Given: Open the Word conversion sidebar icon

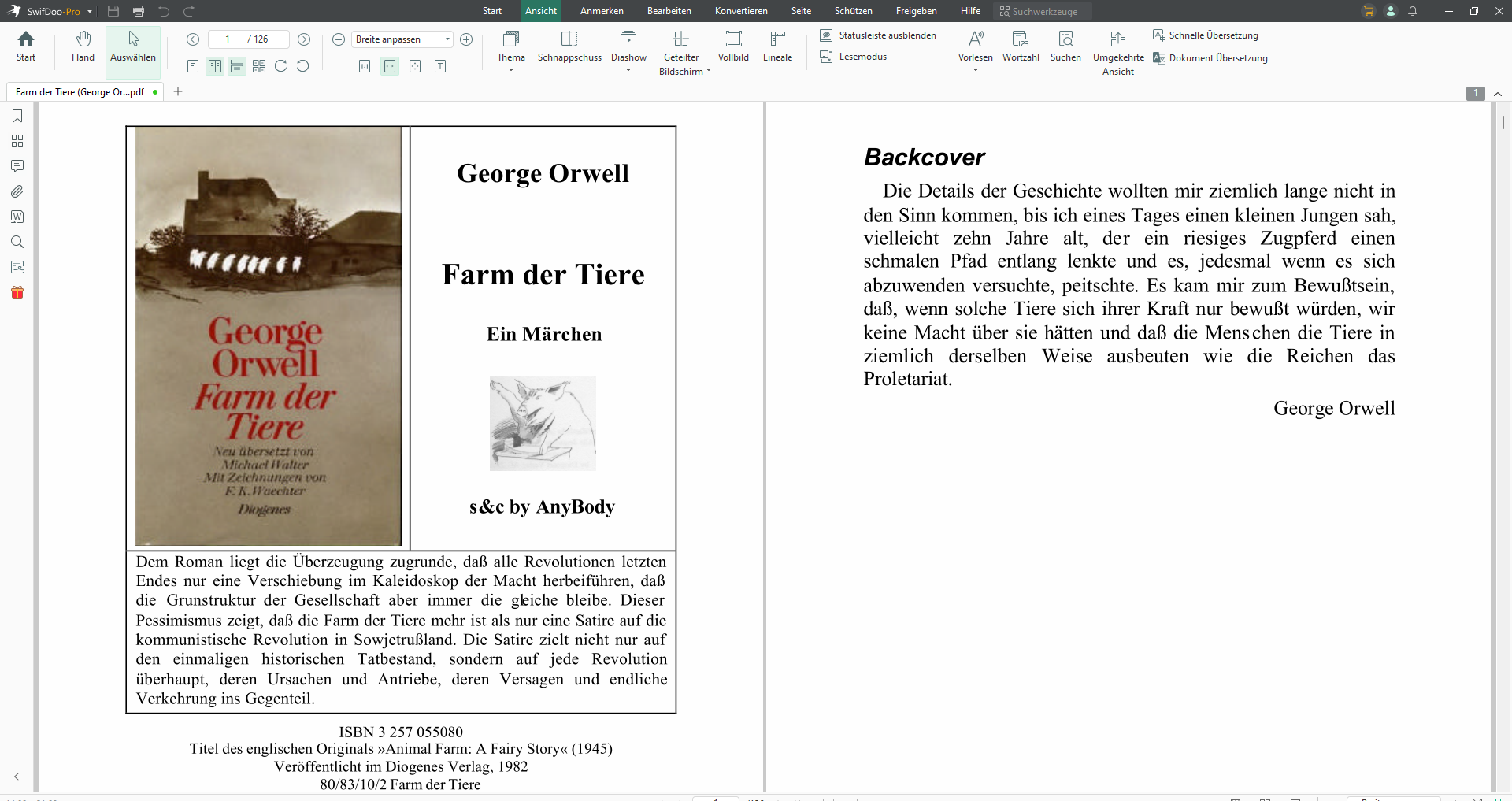Looking at the screenshot, I should tap(17, 217).
